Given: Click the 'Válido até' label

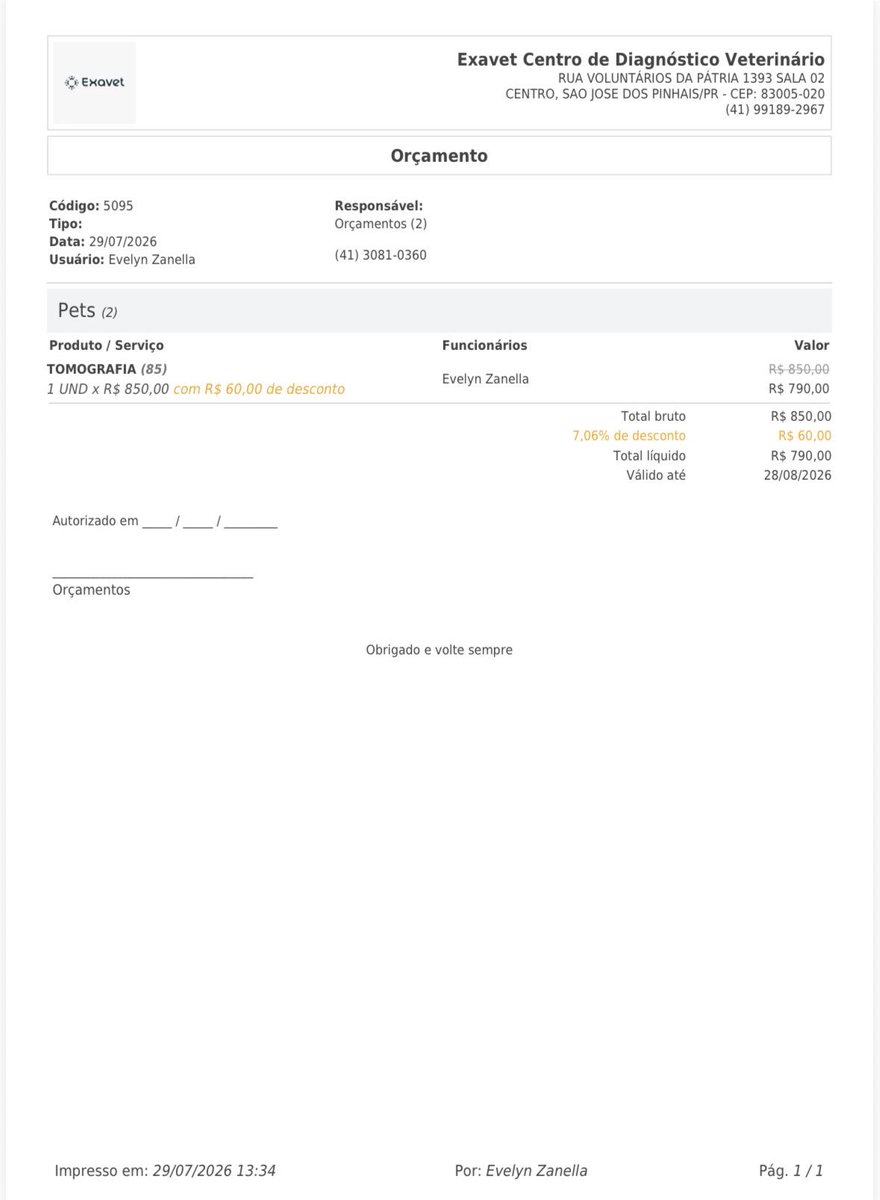Looking at the screenshot, I should point(656,476).
